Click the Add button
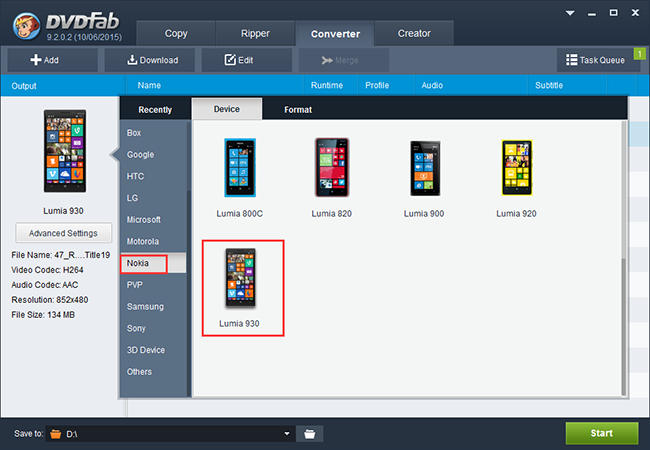This screenshot has width=650, height=450. point(53,60)
